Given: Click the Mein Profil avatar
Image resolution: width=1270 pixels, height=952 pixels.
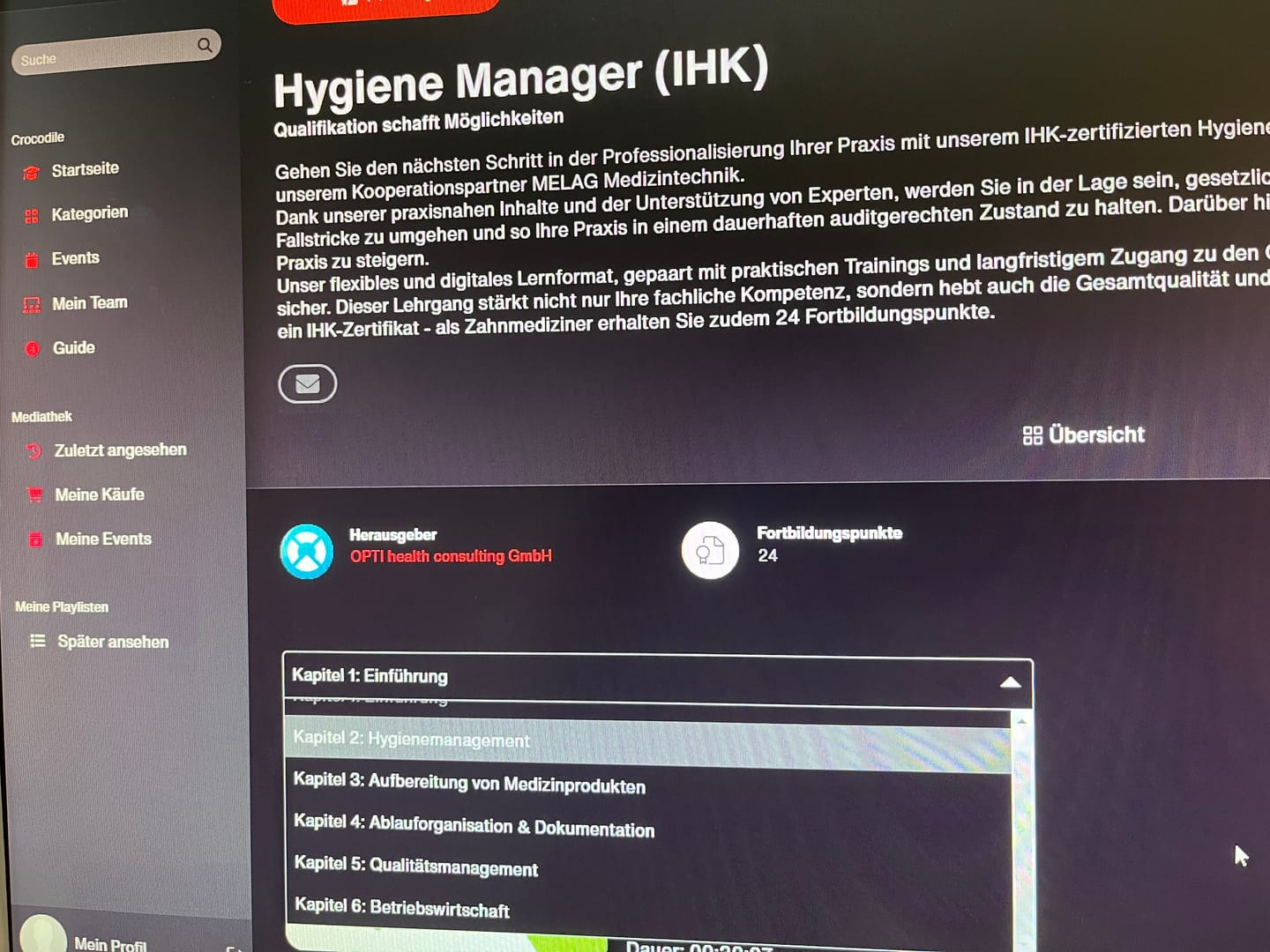Looking at the screenshot, I should [42, 936].
